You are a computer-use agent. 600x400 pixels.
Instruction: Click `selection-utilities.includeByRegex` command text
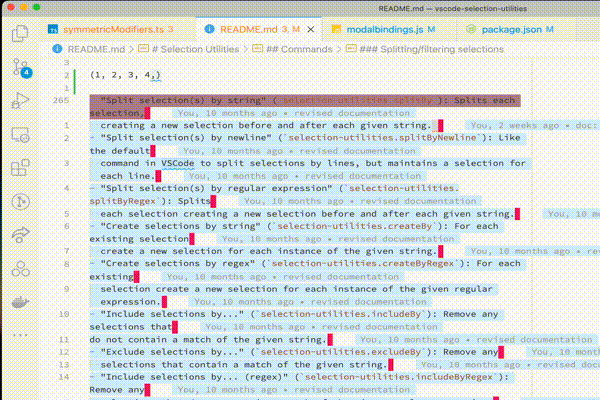coord(399,377)
